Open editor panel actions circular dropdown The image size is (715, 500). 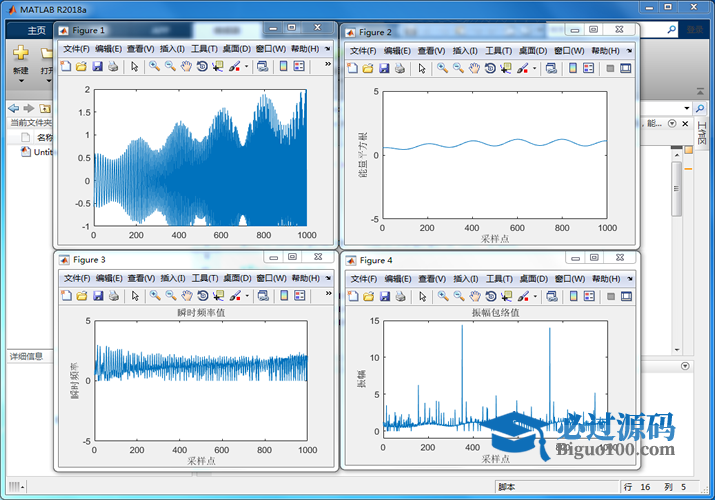click(672, 124)
